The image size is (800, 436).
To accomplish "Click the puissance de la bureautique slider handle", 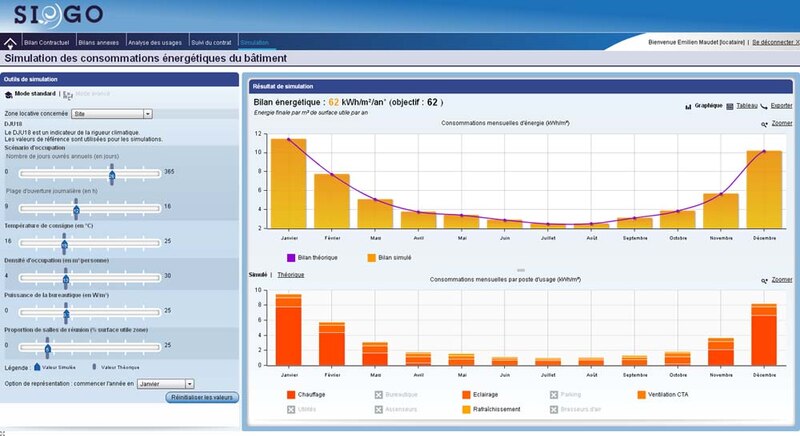I will tap(66, 314).
